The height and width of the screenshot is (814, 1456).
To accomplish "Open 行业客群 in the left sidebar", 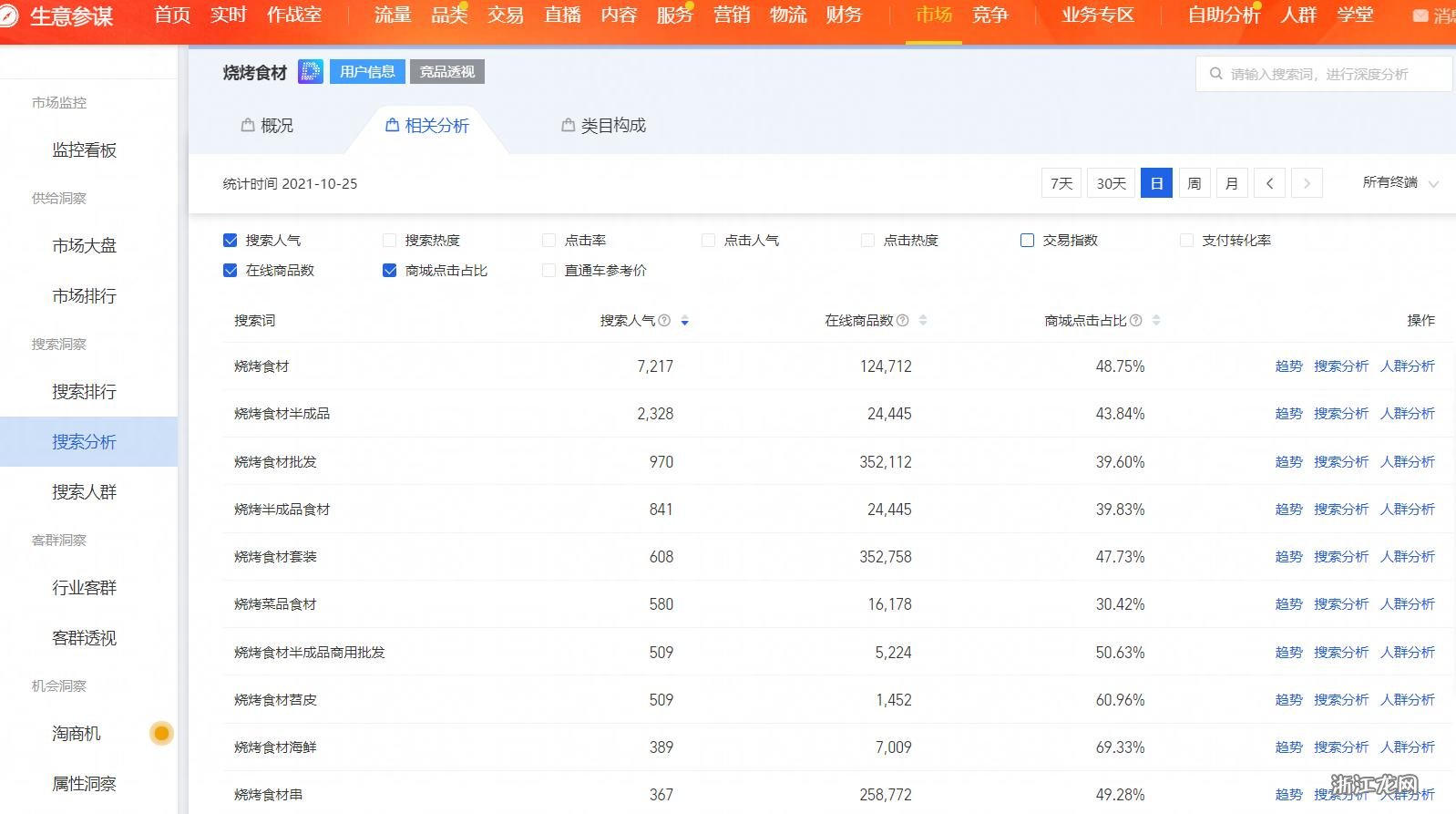I will click(x=85, y=588).
